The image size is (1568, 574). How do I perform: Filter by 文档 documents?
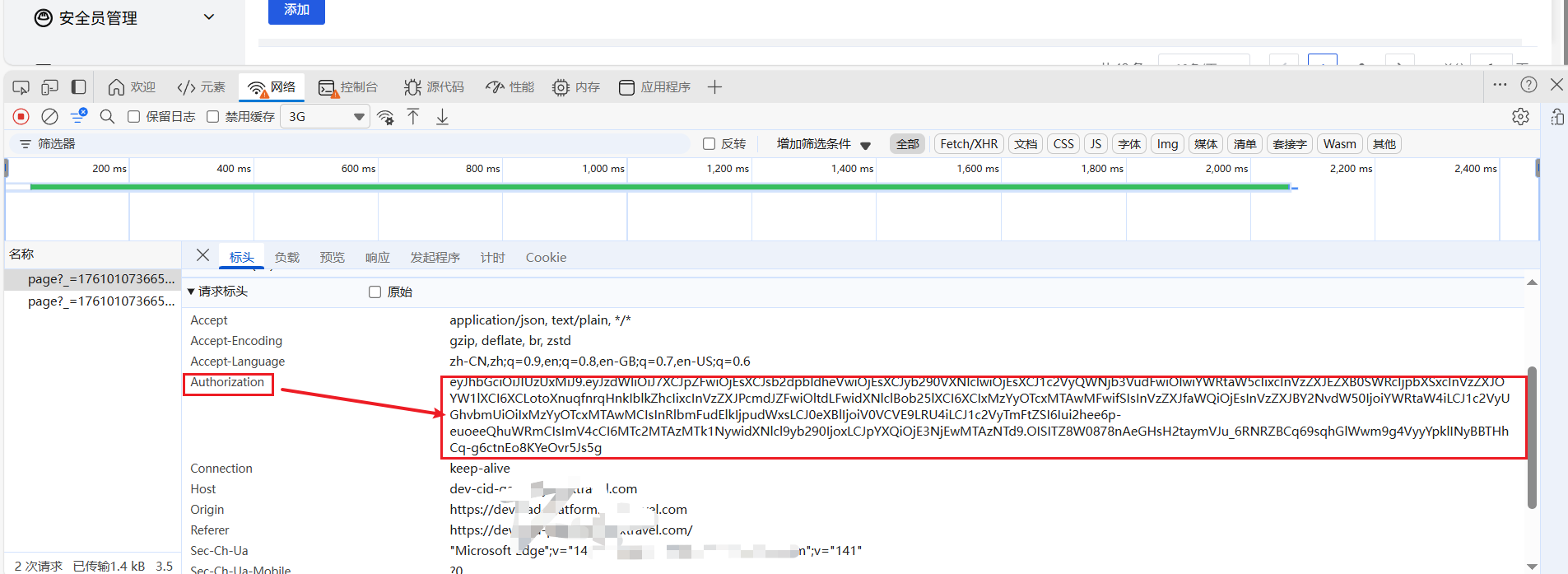(x=1026, y=144)
